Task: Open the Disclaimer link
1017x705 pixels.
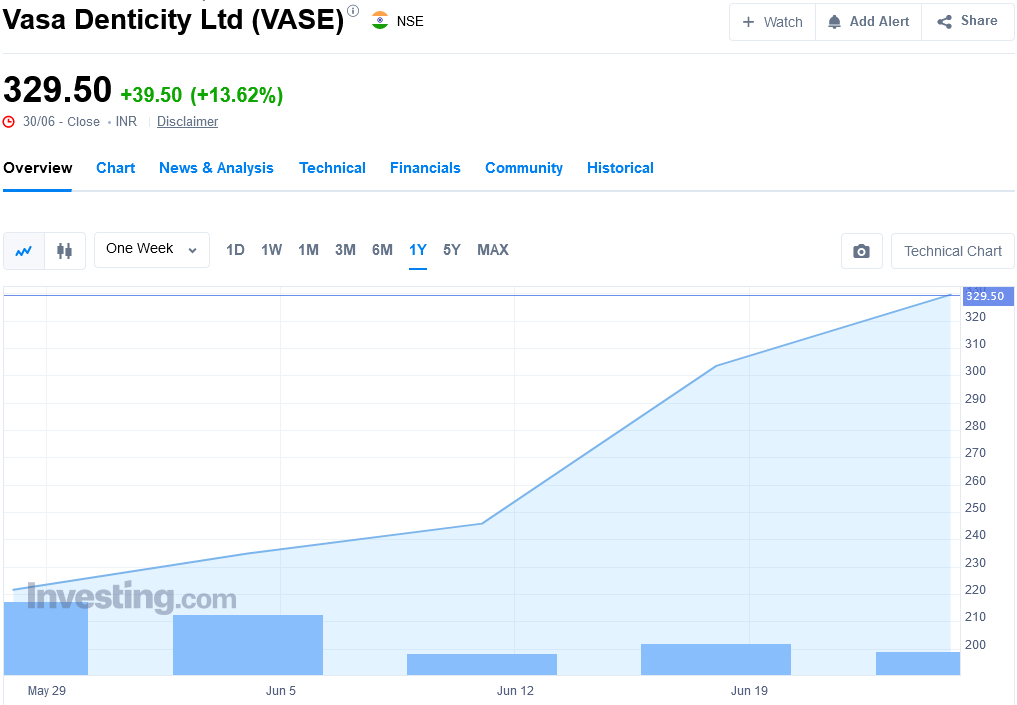Action: 187,122
